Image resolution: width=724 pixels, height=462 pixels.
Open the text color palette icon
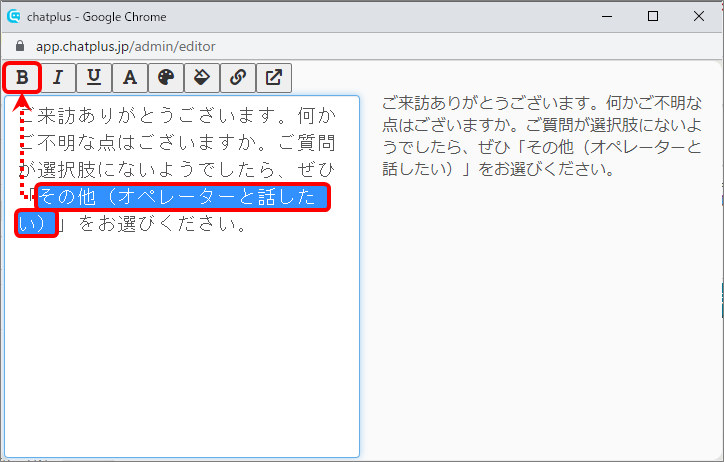tap(166, 78)
